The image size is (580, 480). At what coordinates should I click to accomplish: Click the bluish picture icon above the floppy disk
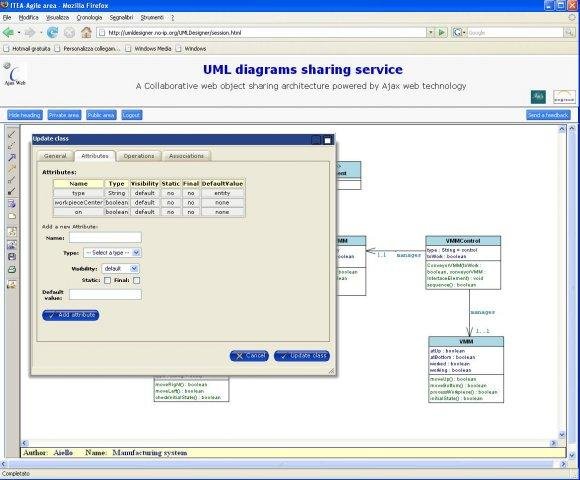click(12, 244)
